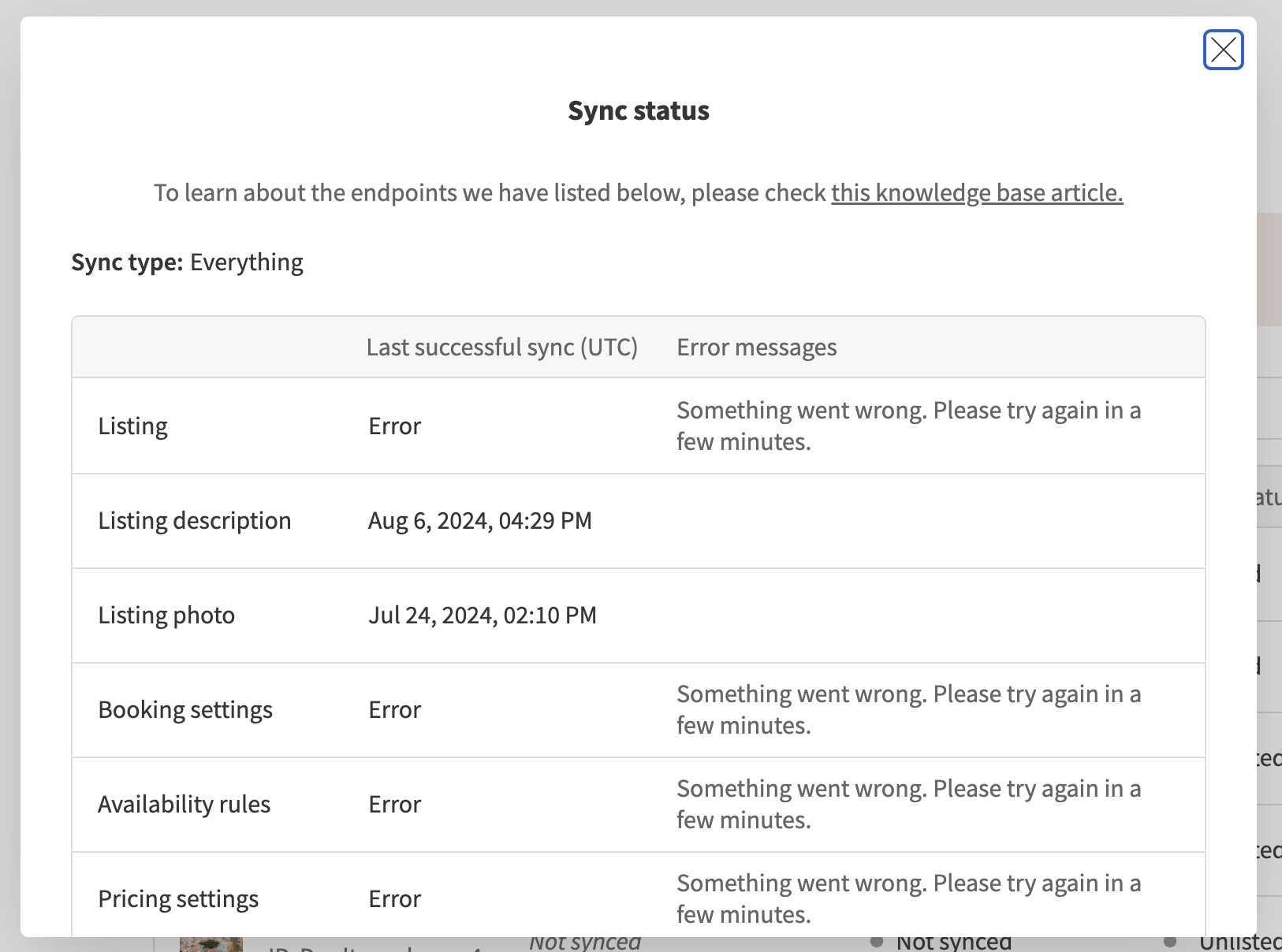Click the Booking settings error message text
Viewport: 1282px width, 952px height.
tap(908, 710)
